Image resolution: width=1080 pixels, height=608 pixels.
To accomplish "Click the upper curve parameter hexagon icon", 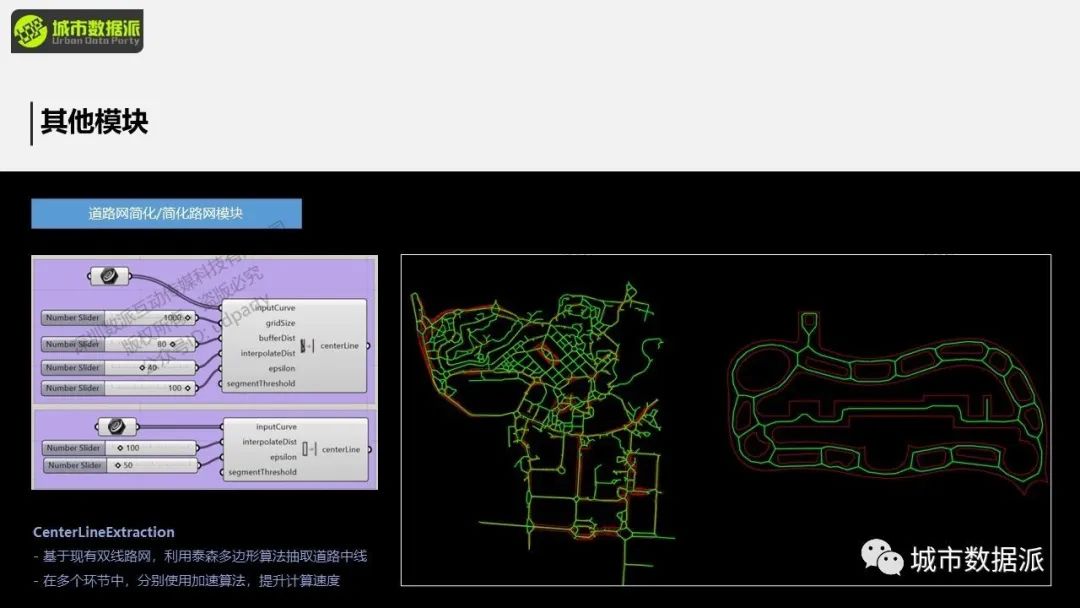I will [110, 276].
